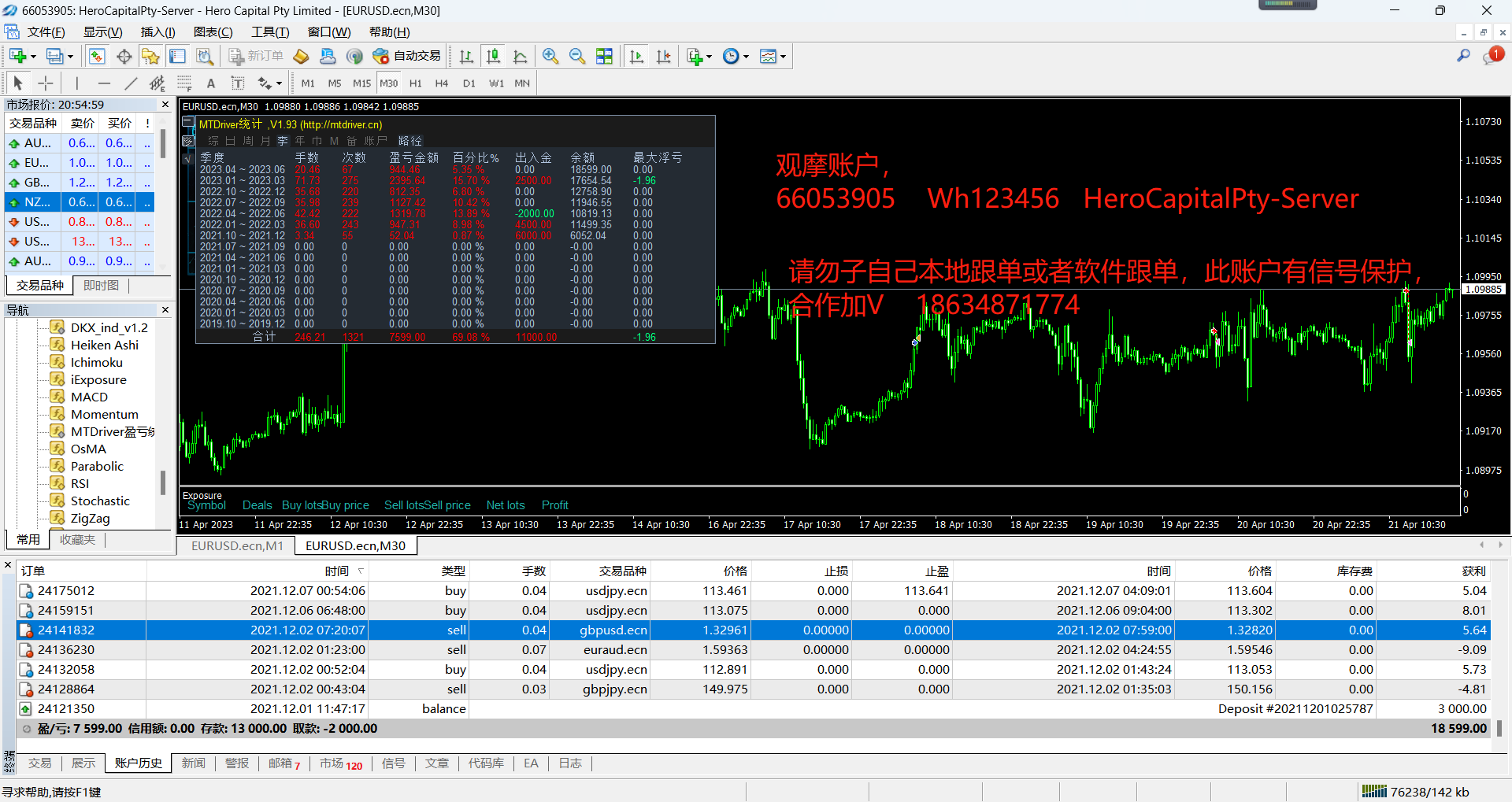Expand the arrows objects dropdown
Viewport: 1512px width, 802px height.
point(279,83)
